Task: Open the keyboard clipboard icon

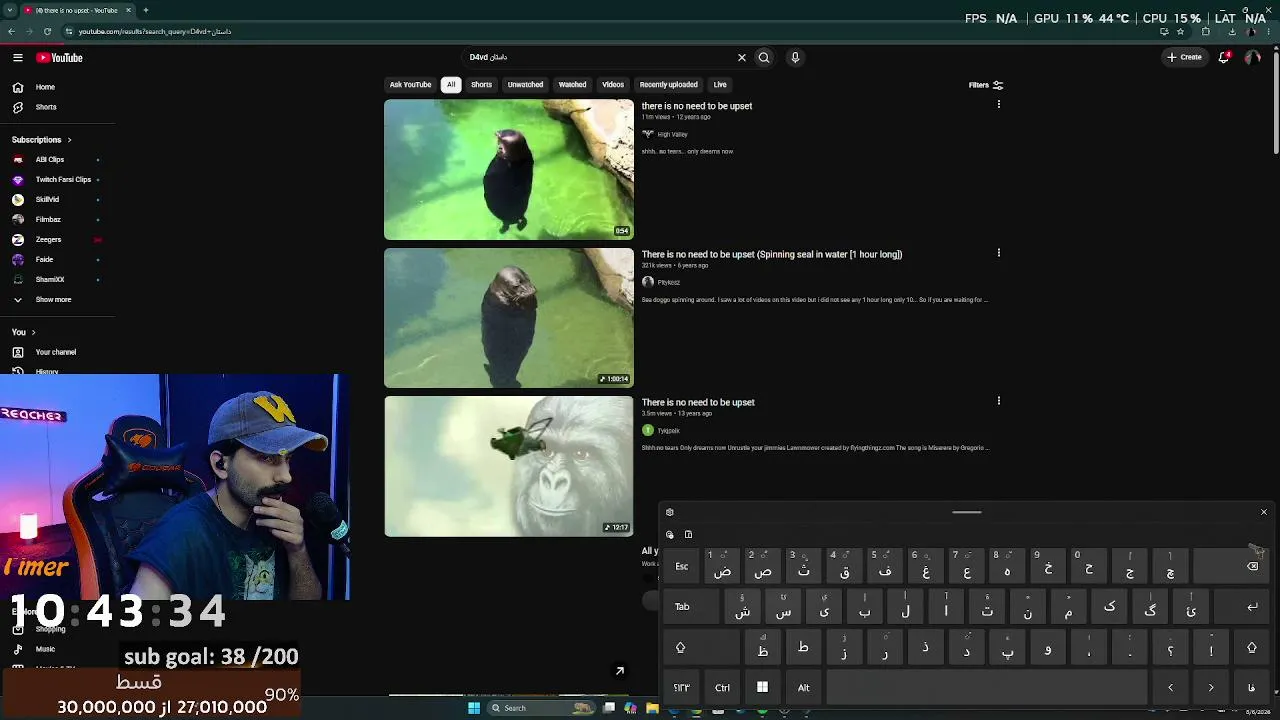Action: [x=688, y=535]
